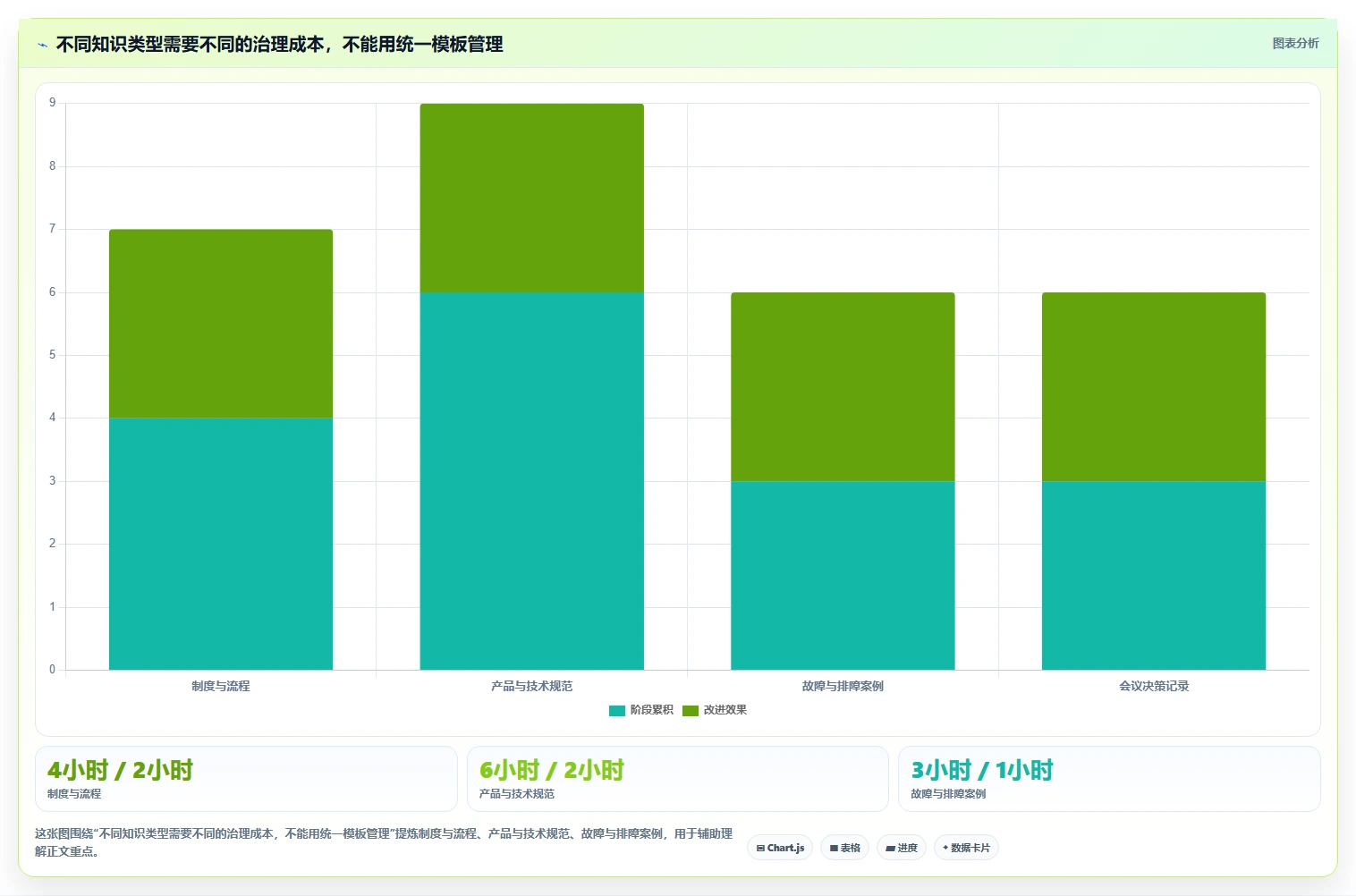The image size is (1356, 896).
Task: Click the 产品与技术规范 x-axis label
Action: coord(532,686)
